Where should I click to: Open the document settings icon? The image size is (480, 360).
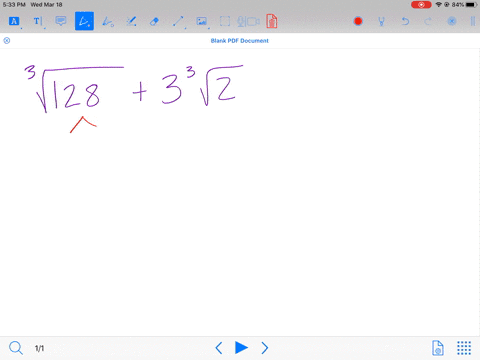pyautogui.click(x=438, y=348)
